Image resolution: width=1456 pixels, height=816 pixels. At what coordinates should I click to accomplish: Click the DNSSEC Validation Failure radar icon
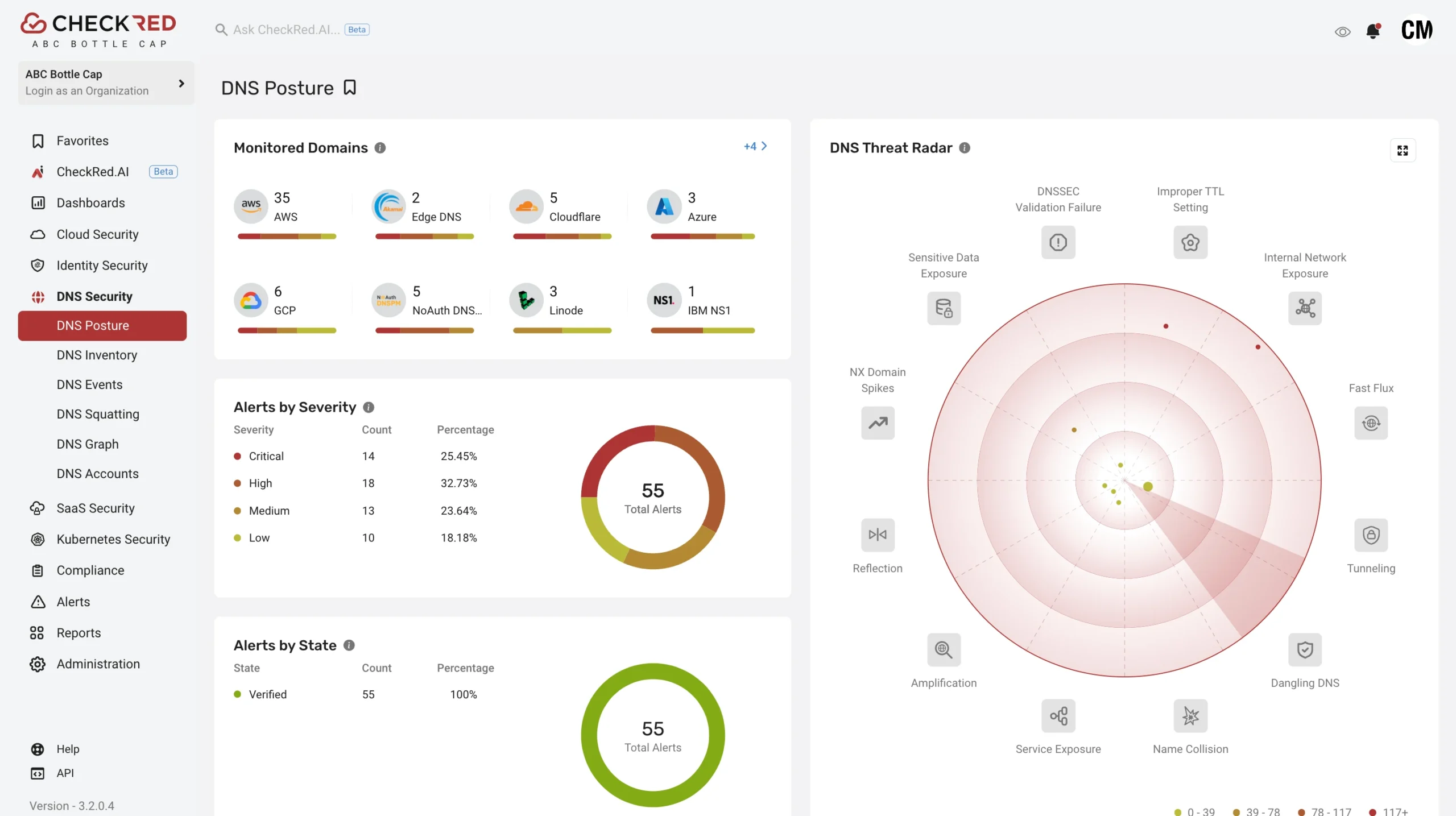pyautogui.click(x=1058, y=242)
